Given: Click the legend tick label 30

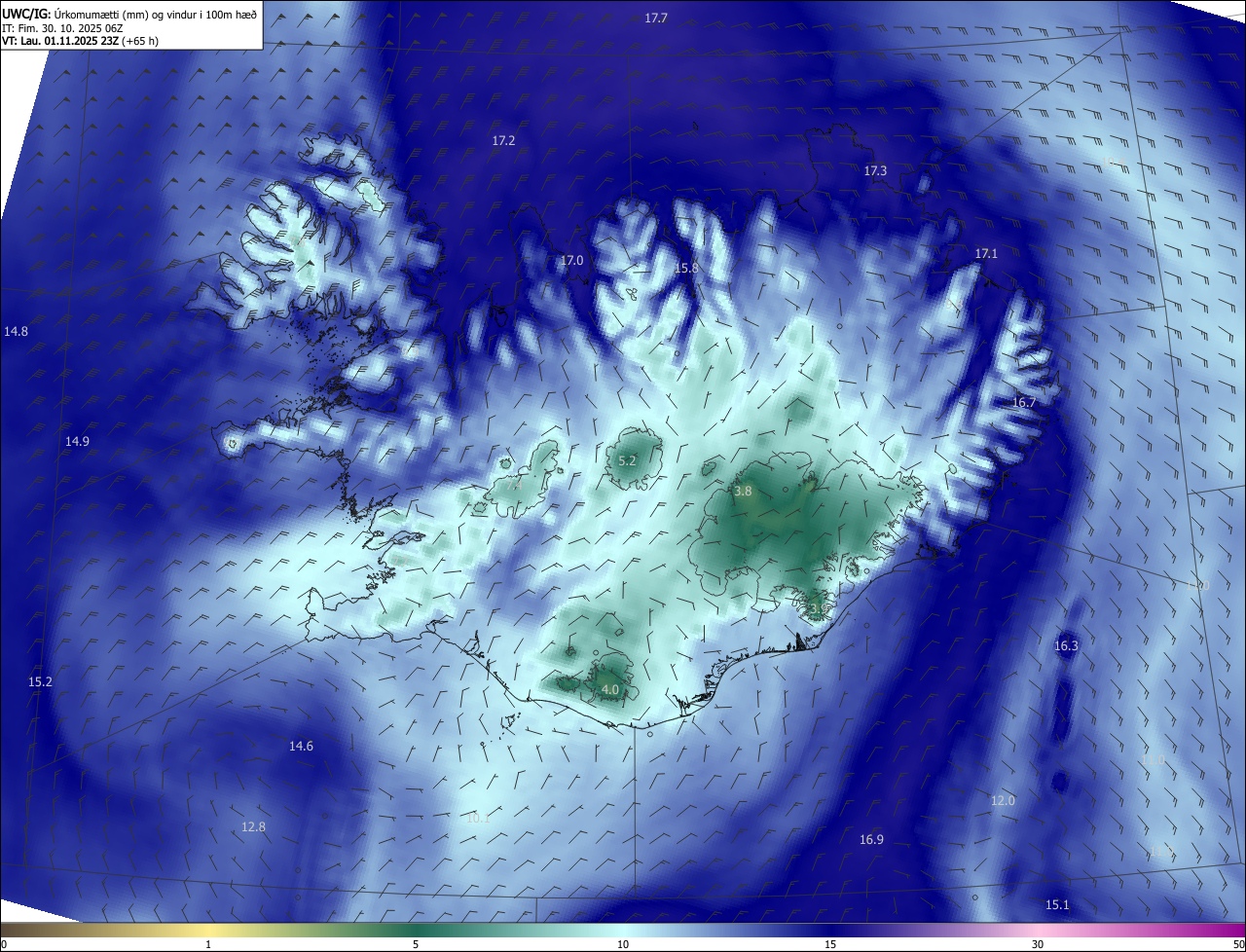Looking at the screenshot, I should coord(1038,944).
